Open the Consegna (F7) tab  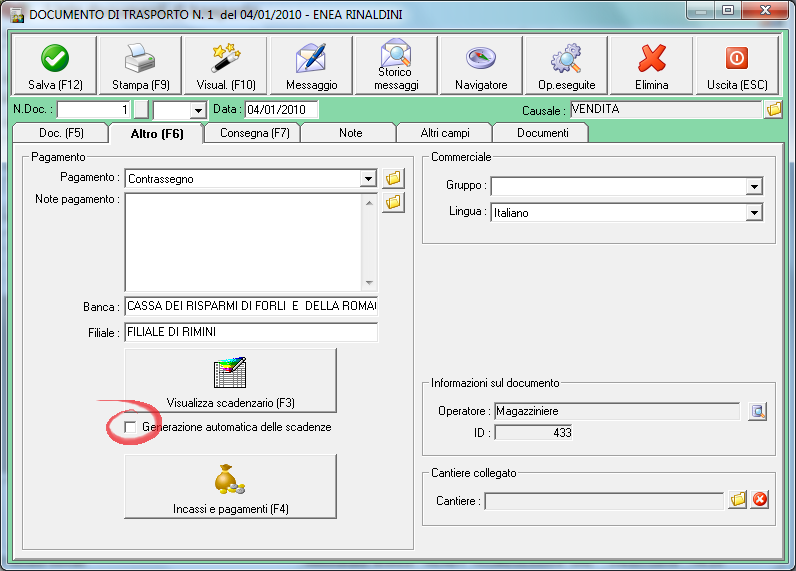click(x=254, y=133)
